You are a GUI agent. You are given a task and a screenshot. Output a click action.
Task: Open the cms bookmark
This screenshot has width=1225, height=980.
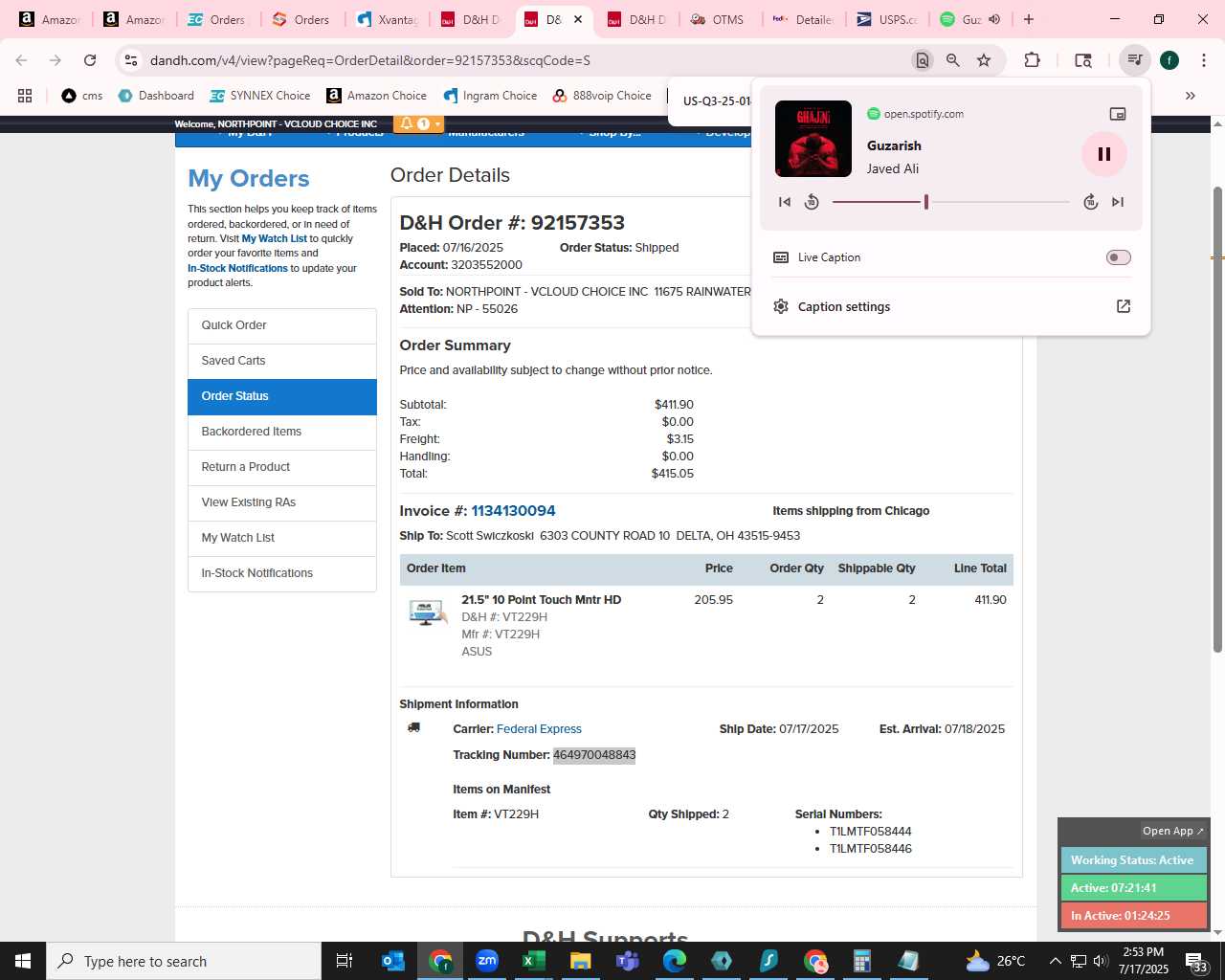coord(81,96)
